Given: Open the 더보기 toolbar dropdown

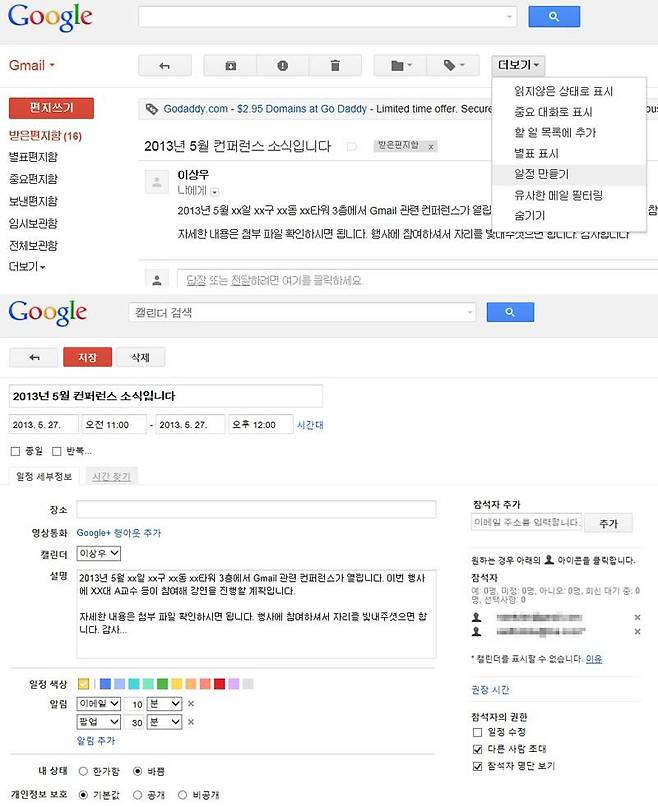Looking at the screenshot, I should click(x=518, y=65).
